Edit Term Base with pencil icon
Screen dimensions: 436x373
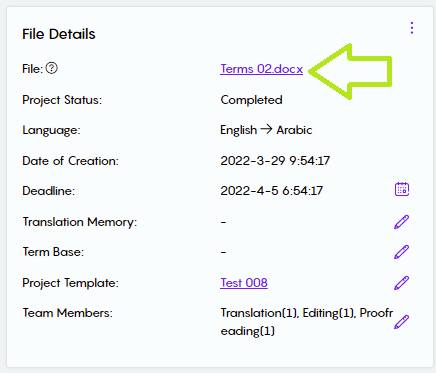point(402,252)
